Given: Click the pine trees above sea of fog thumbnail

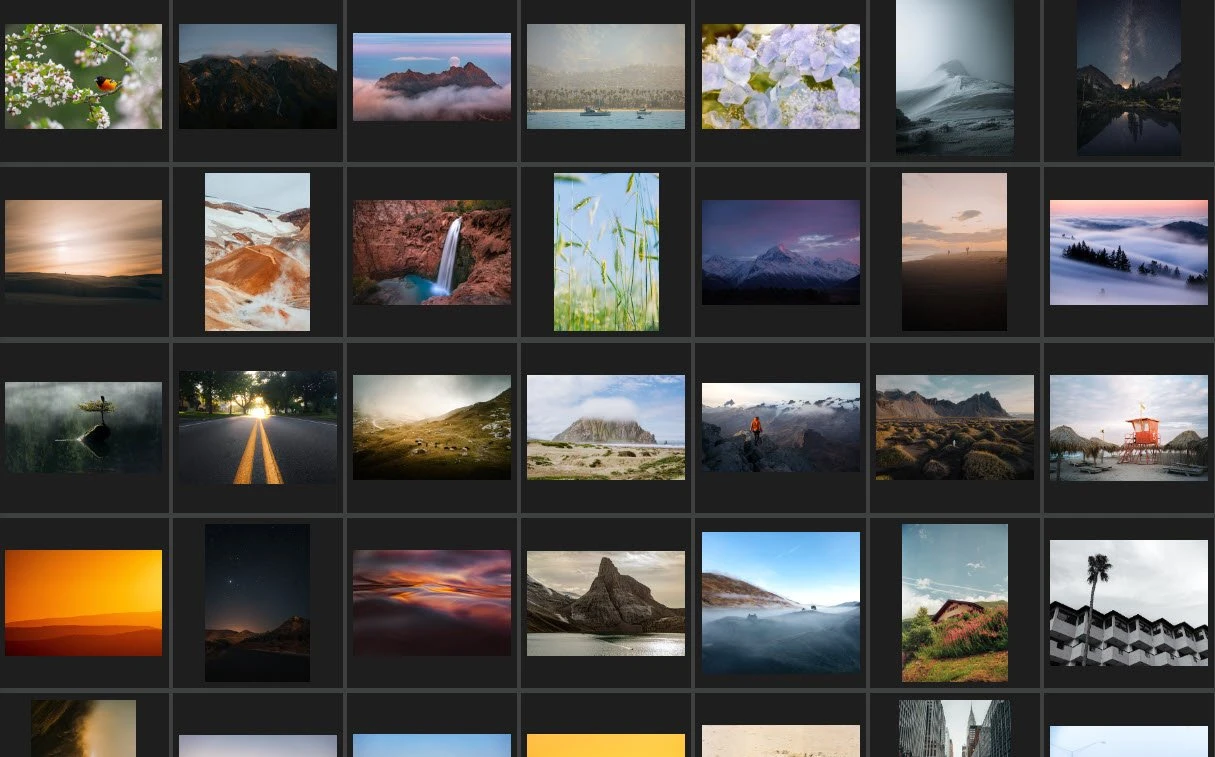Looking at the screenshot, I should [x=1128, y=251].
